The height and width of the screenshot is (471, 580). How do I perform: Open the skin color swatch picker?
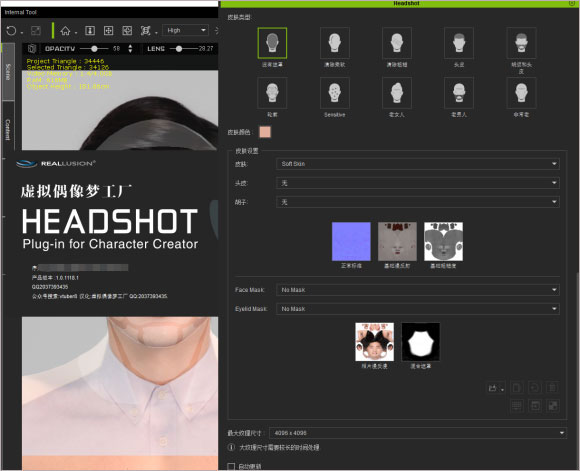265,132
